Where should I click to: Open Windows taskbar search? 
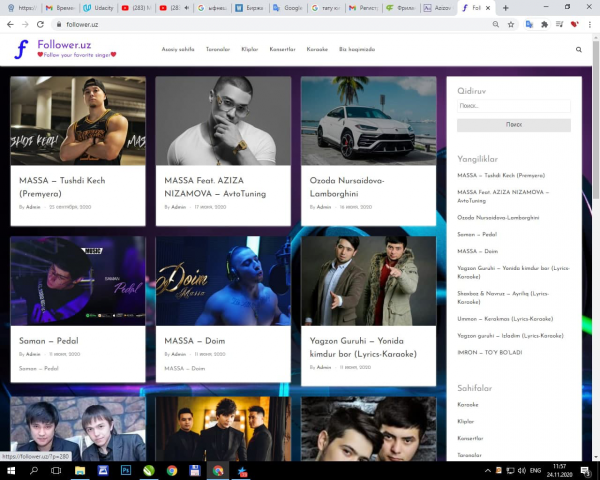click(34, 470)
